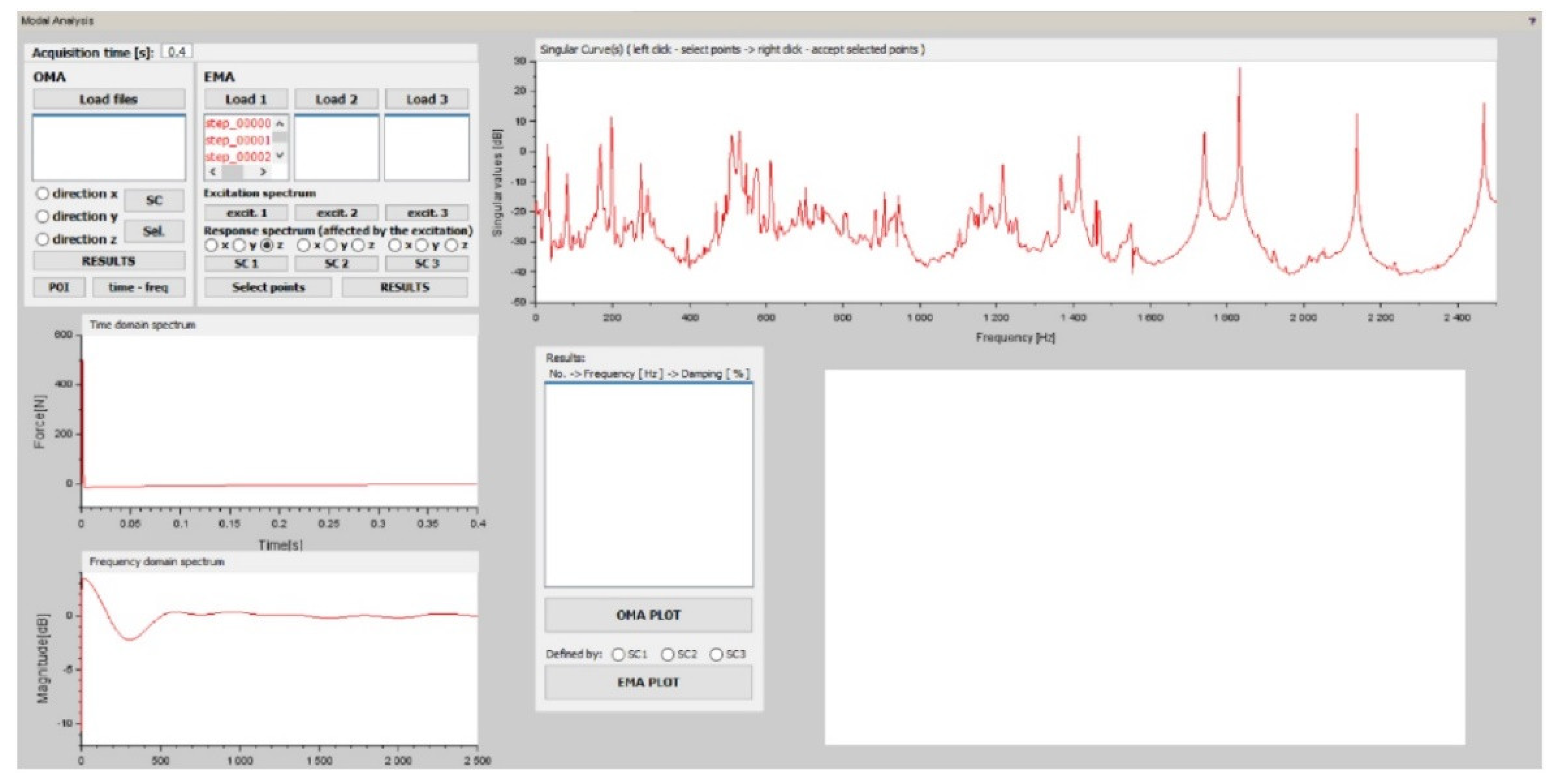This screenshot has width=1560, height=784.
Task: Click the Load 2 button
Action: pyautogui.click(x=336, y=99)
